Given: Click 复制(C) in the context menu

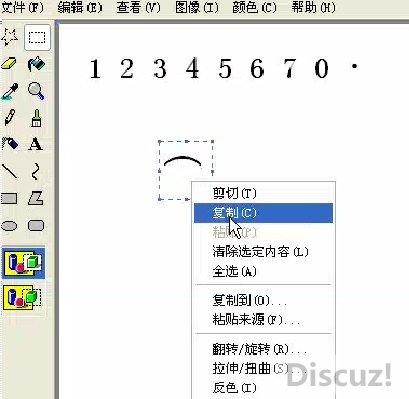Looking at the screenshot, I should tap(263, 213).
